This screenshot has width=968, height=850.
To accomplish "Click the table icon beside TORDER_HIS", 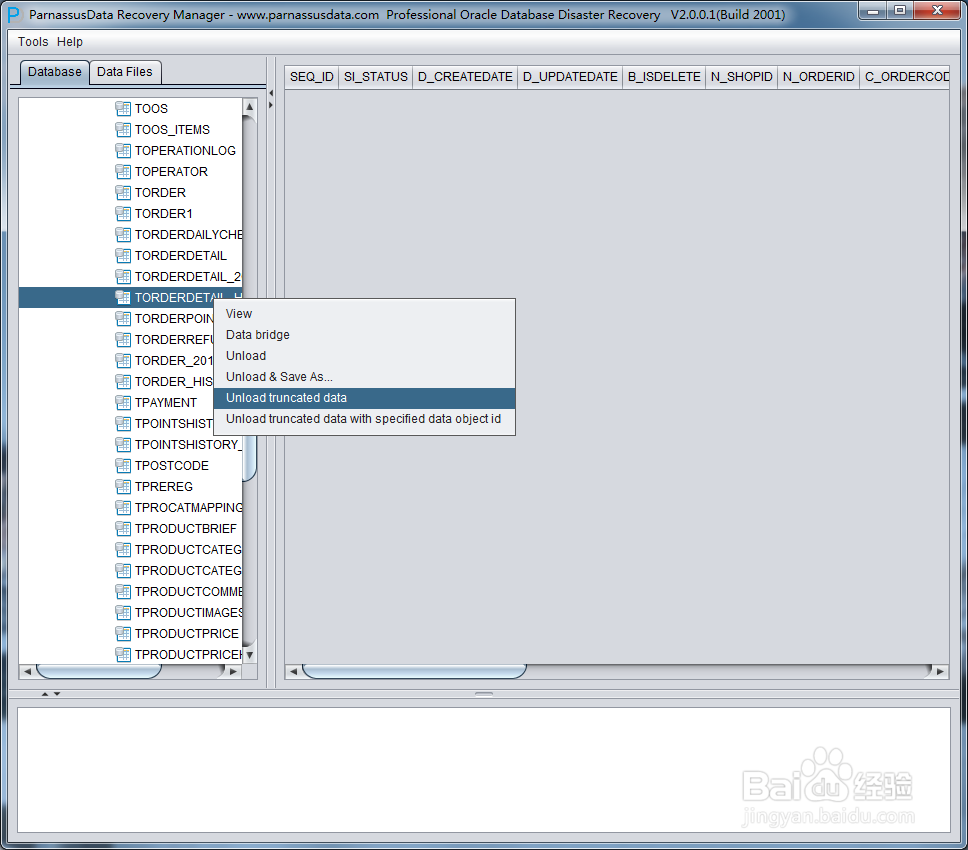I will pos(123,381).
